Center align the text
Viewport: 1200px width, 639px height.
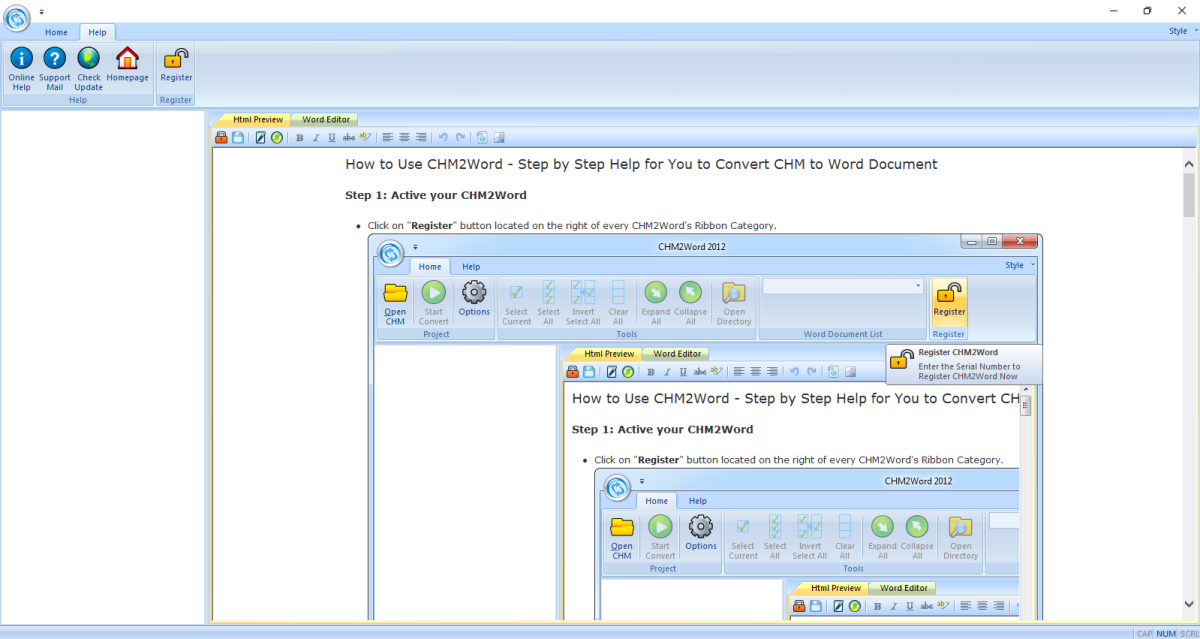404,138
